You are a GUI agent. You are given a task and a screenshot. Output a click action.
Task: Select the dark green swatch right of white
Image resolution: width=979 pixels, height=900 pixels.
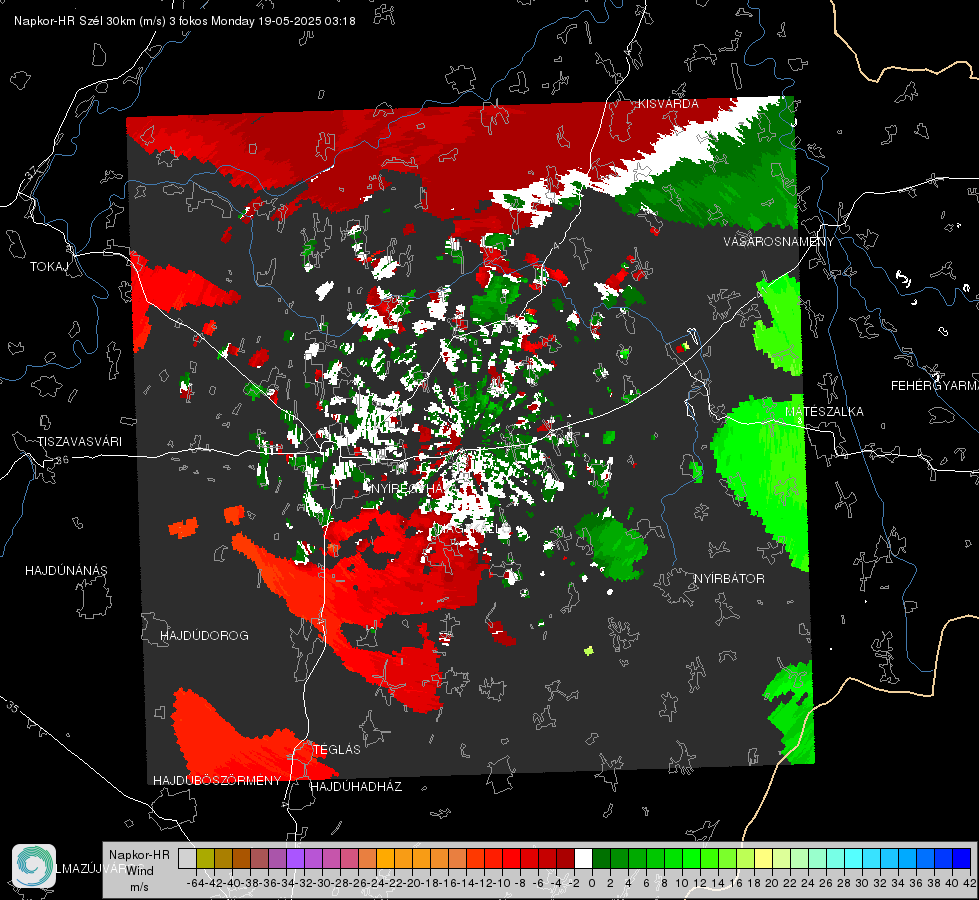pos(601,859)
